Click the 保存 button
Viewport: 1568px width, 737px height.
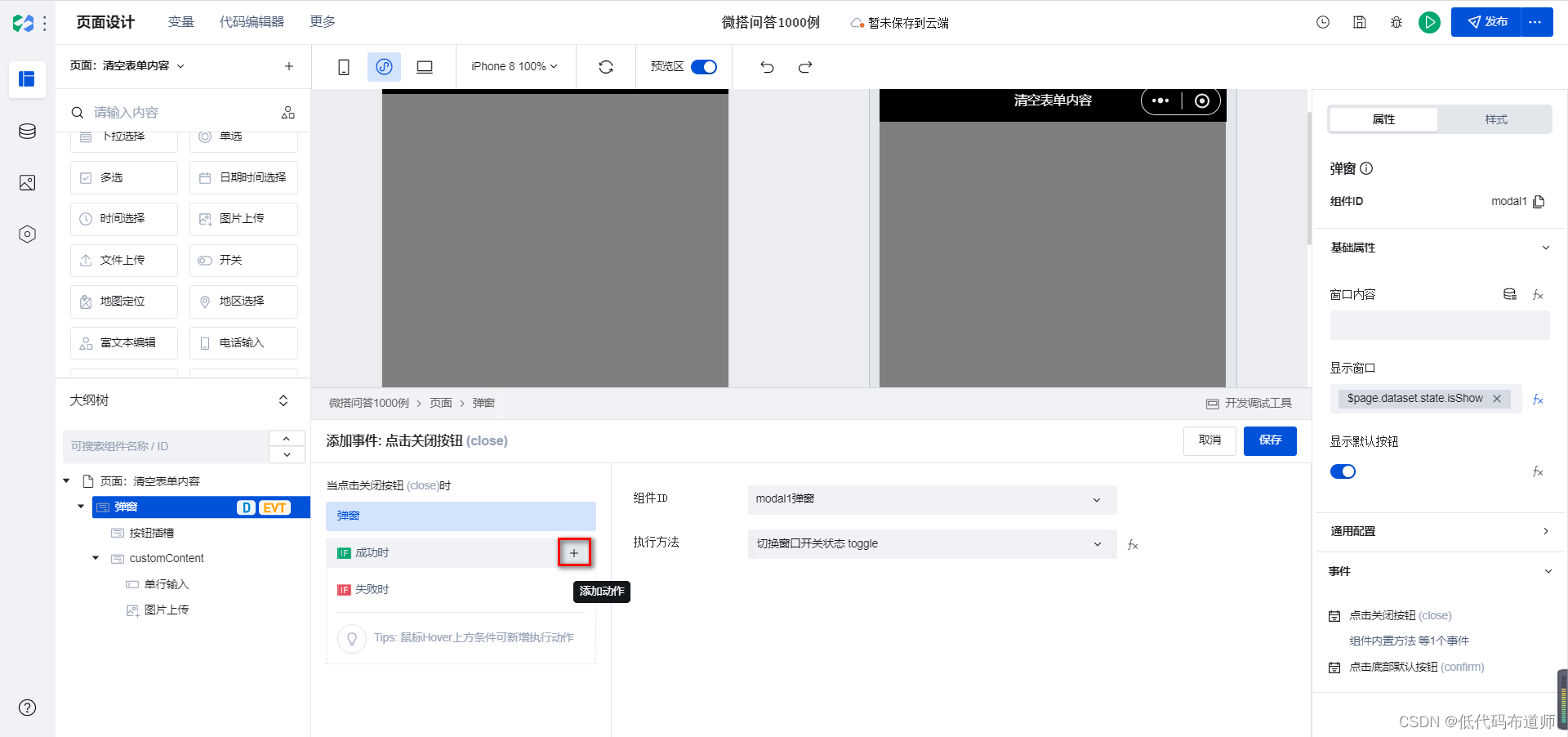[x=1270, y=441]
